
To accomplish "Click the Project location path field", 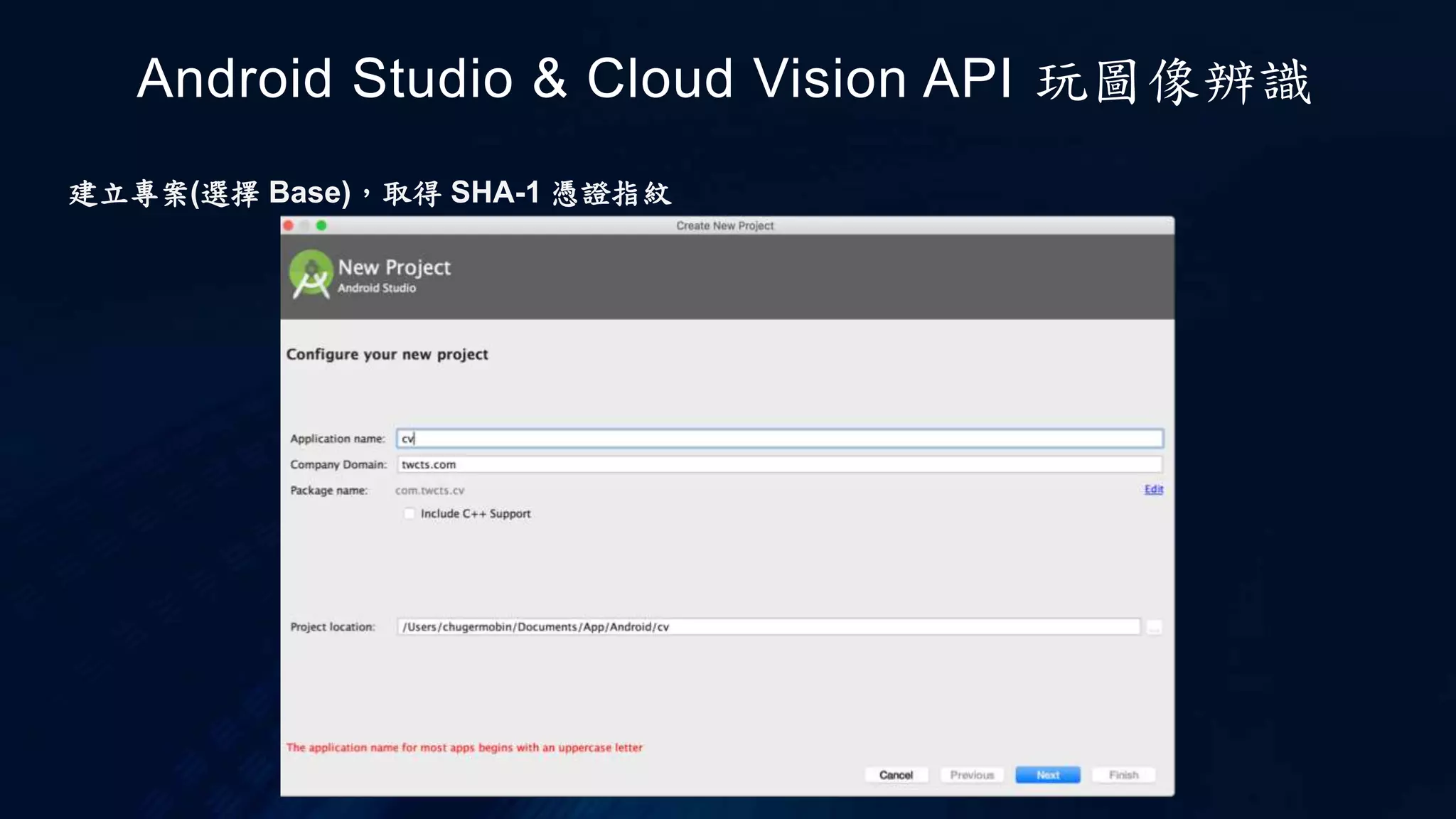I will point(769,626).
